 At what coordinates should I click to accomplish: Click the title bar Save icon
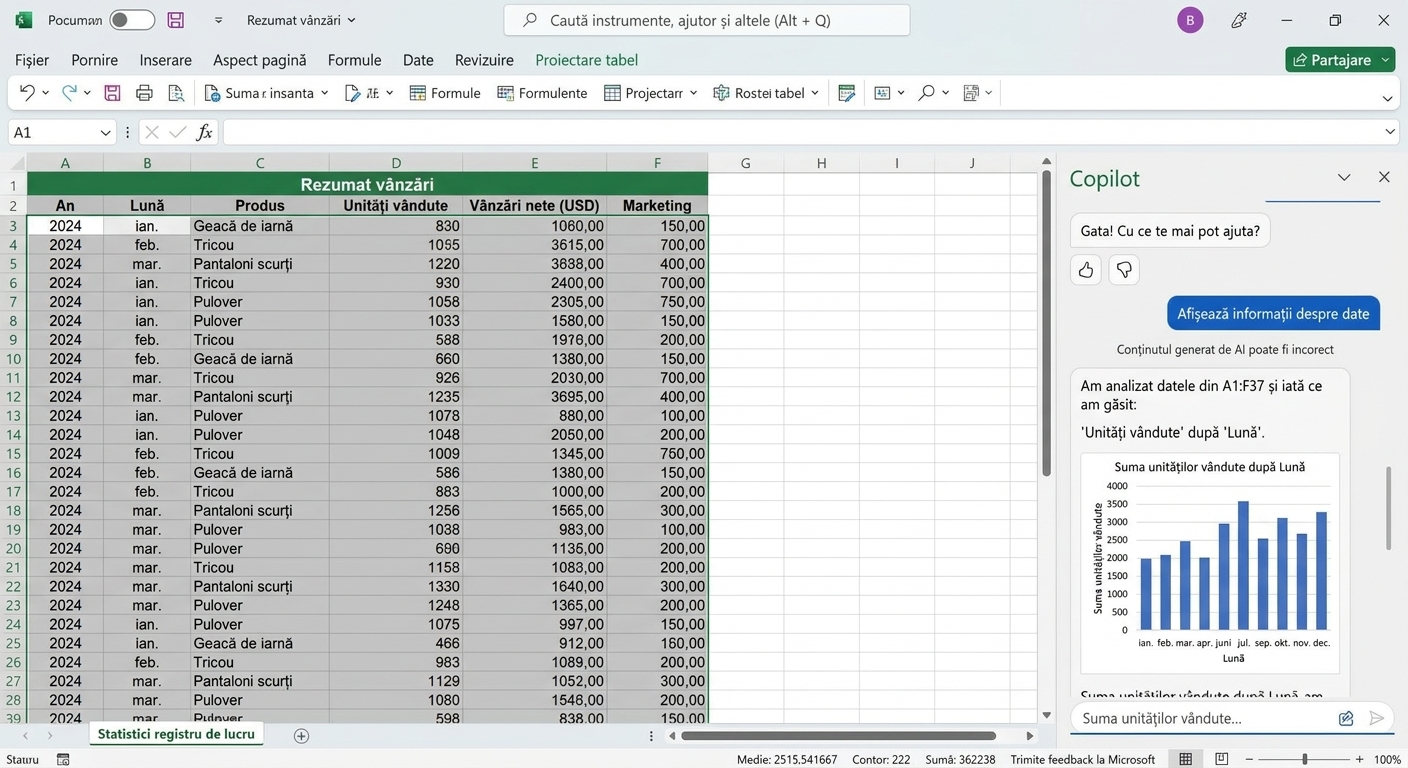(176, 20)
